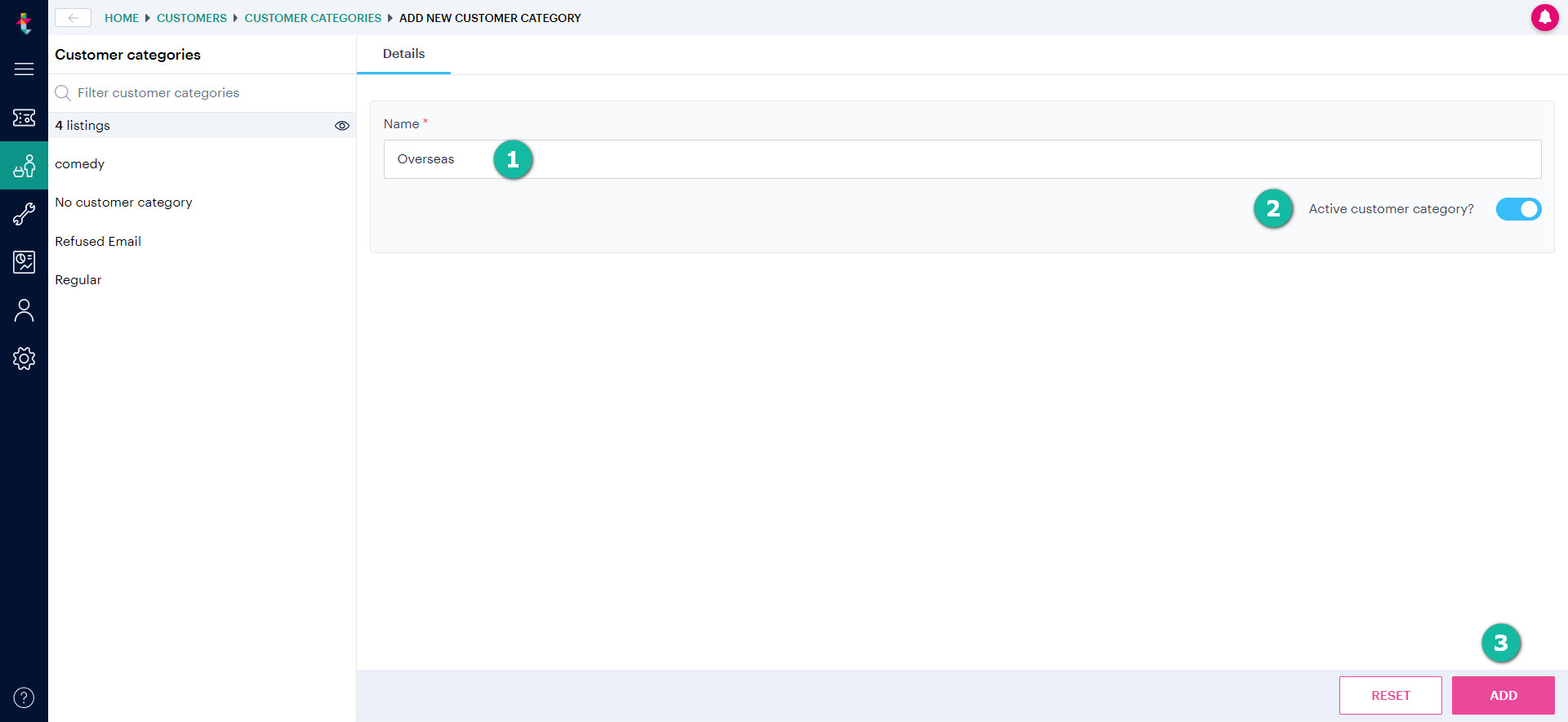Viewport: 1568px width, 722px height.
Task: Select the customers sidebar icon
Action: coord(24,166)
